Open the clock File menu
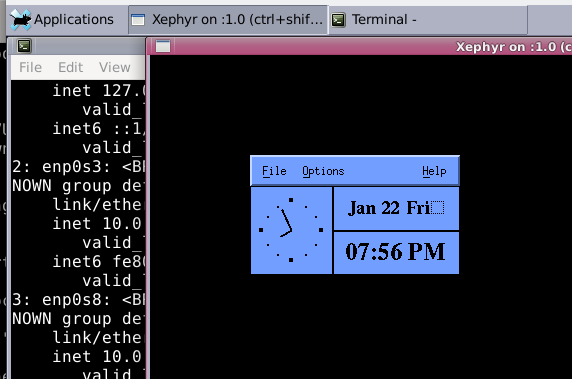This screenshot has height=379, width=572. point(274,171)
